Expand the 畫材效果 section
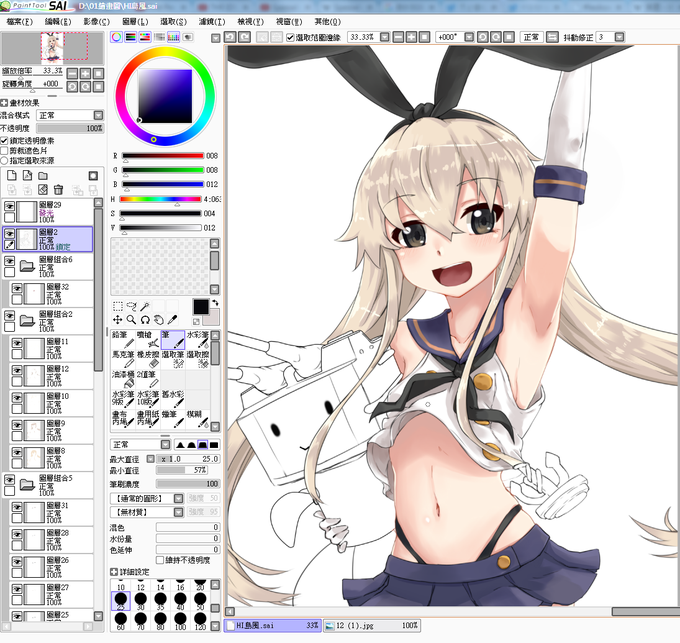The width and height of the screenshot is (680, 643). pyautogui.click(x=4, y=103)
